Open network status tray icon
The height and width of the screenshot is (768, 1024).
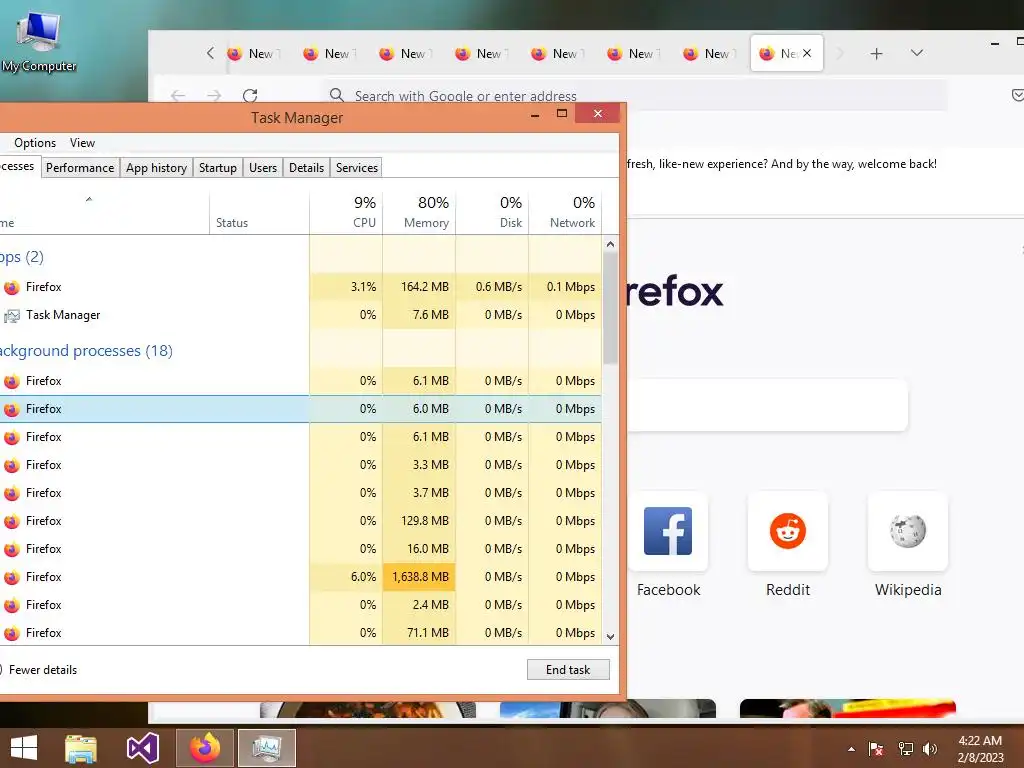(905, 748)
